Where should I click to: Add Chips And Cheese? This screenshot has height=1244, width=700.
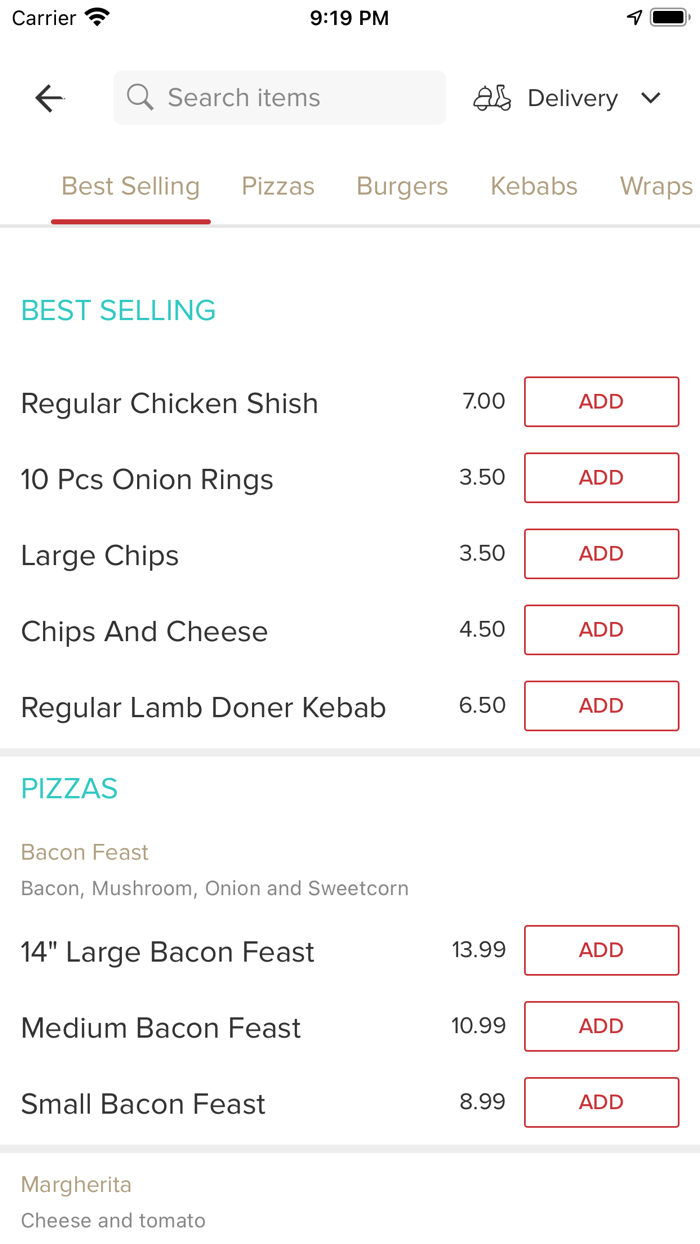click(601, 629)
